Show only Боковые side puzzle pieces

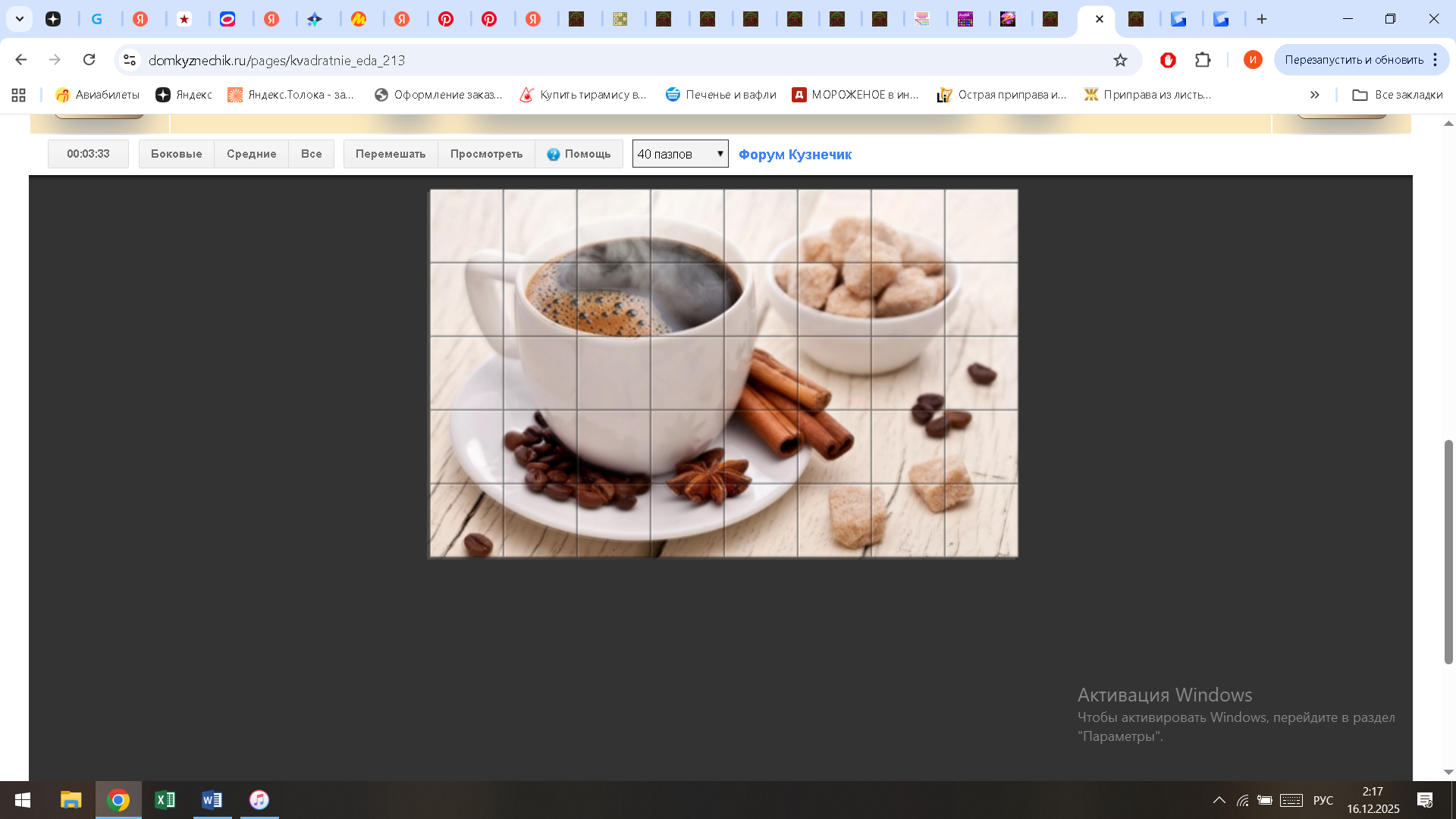(x=176, y=154)
